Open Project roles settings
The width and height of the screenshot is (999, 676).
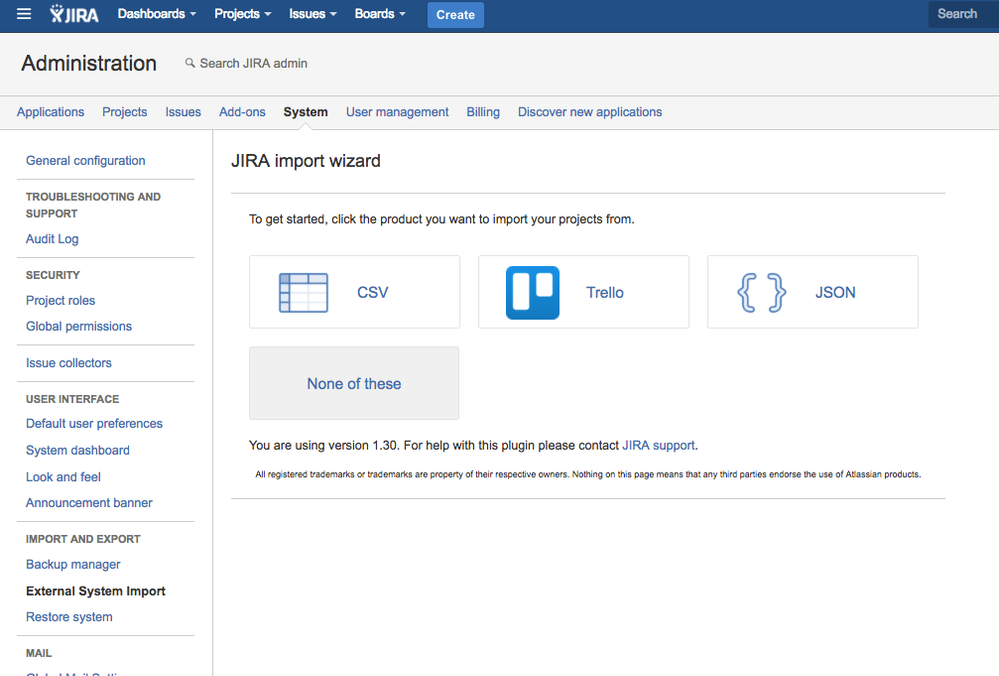coord(61,301)
